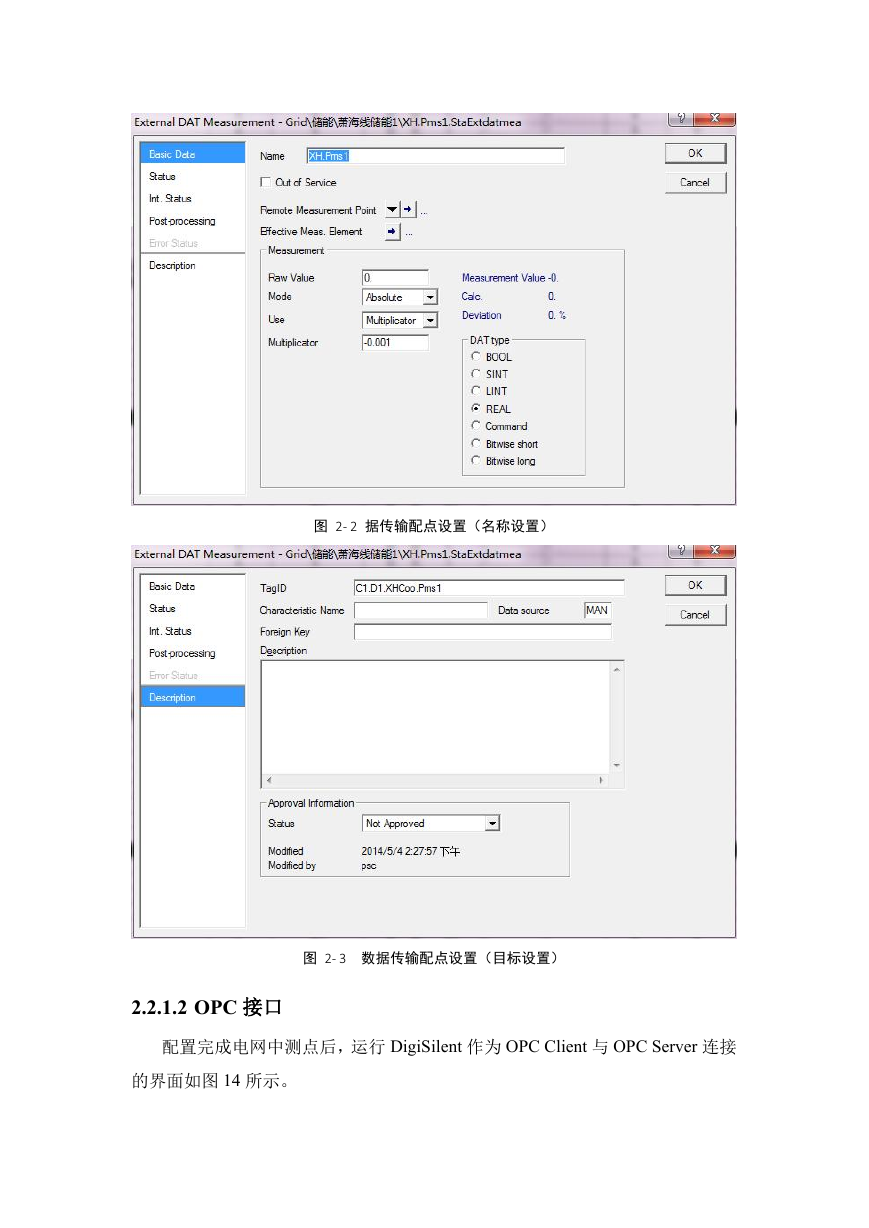The height and width of the screenshot is (1228, 869).
Task: Click the help icon of the TagID dialog
Action: pos(680,551)
